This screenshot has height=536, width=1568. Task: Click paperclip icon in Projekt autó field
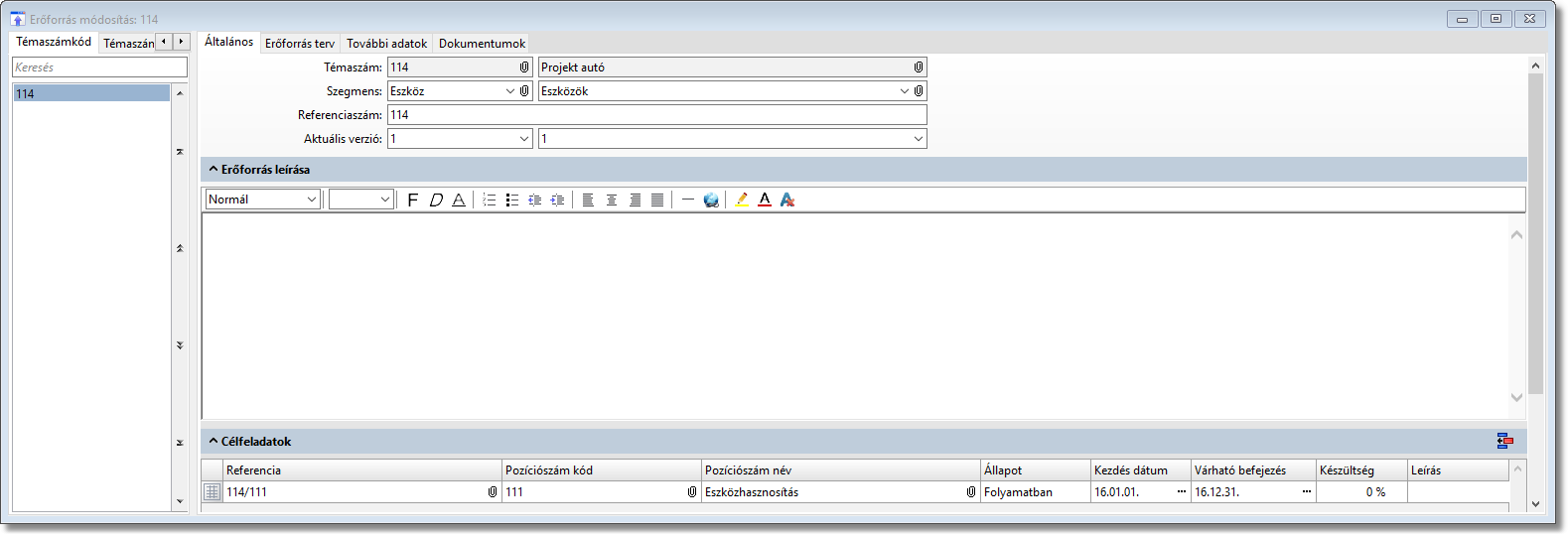point(919,67)
